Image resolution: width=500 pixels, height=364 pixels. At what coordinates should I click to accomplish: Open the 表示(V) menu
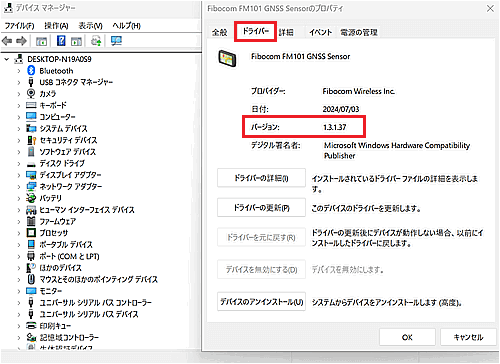(90, 26)
